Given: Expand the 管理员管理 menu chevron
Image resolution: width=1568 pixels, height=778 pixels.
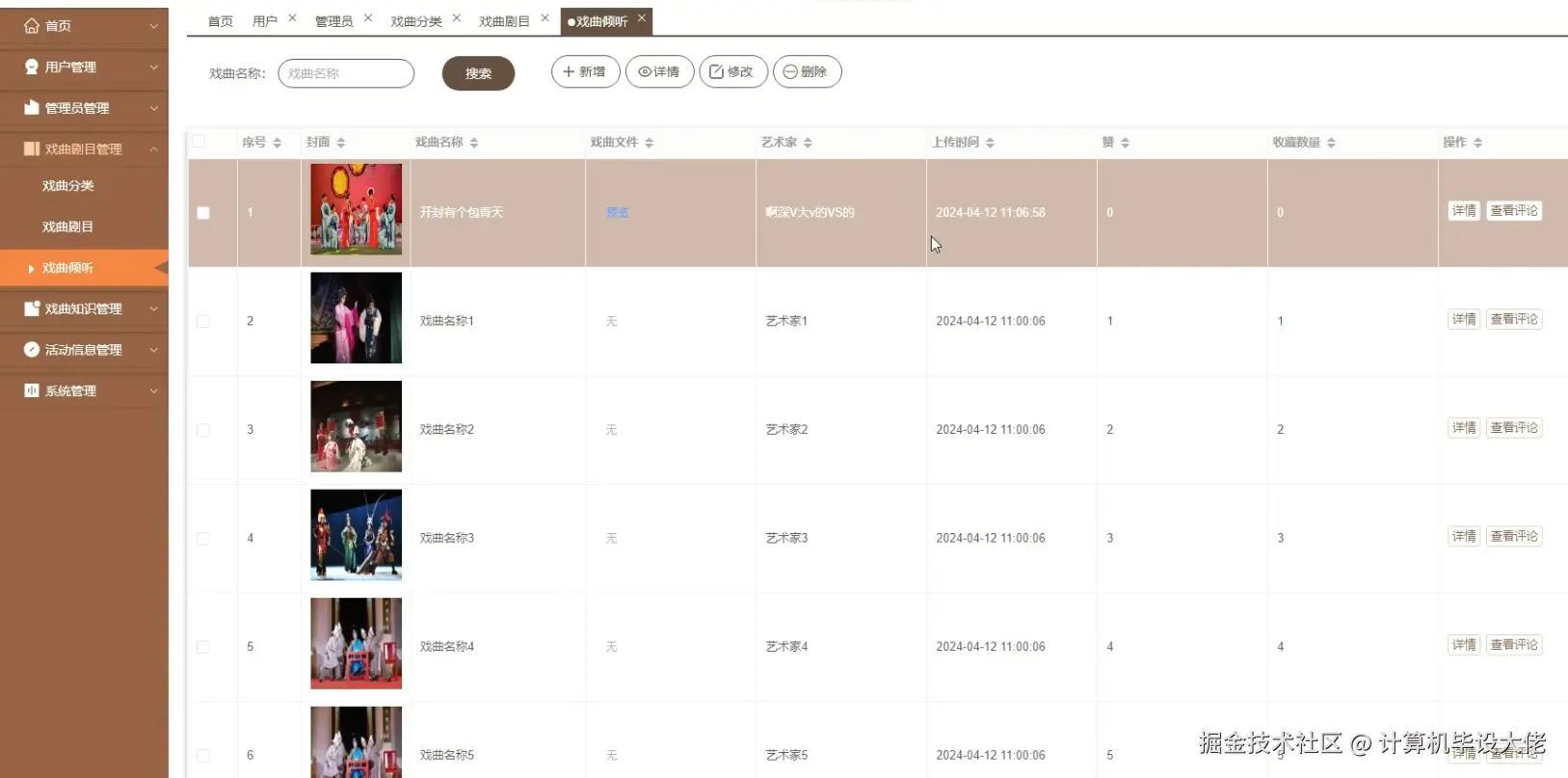Looking at the screenshot, I should 153,108.
